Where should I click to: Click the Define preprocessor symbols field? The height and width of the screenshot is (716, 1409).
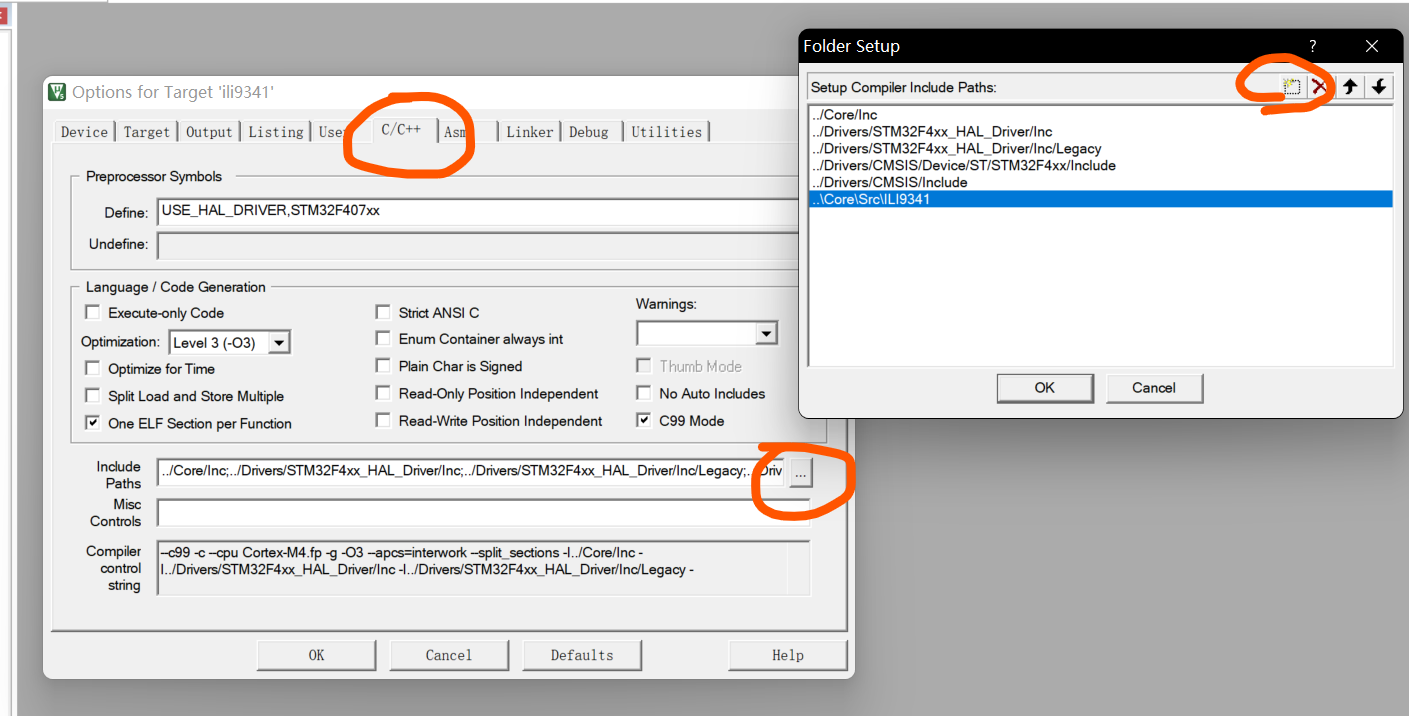[480, 212]
